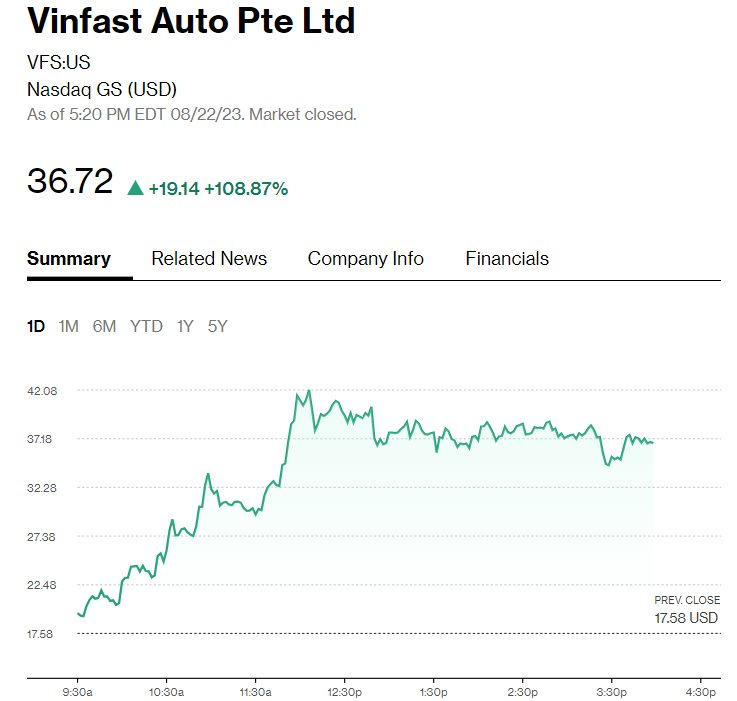Click the green up-triangle price change icon
The width and height of the screenshot is (737, 701).
pos(135,188)
